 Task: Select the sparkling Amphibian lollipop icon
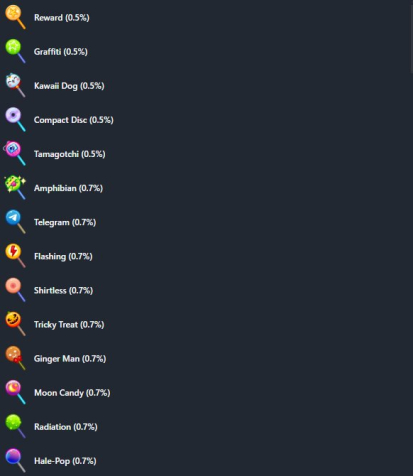click(15, 187)
